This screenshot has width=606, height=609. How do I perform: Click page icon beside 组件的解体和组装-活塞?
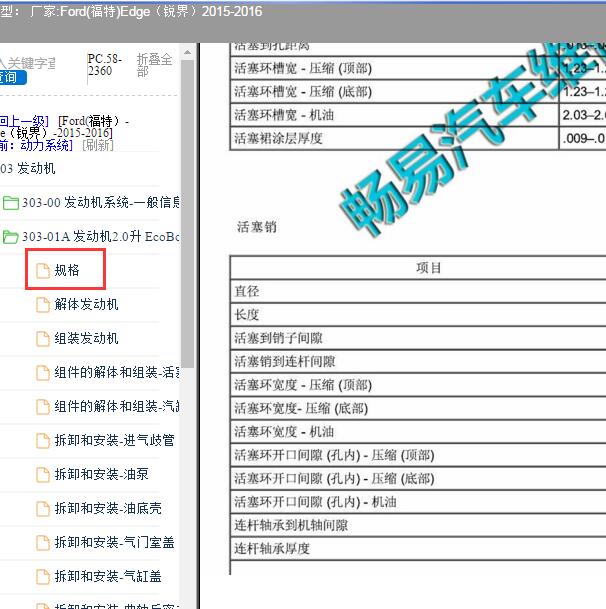(43, 372)
